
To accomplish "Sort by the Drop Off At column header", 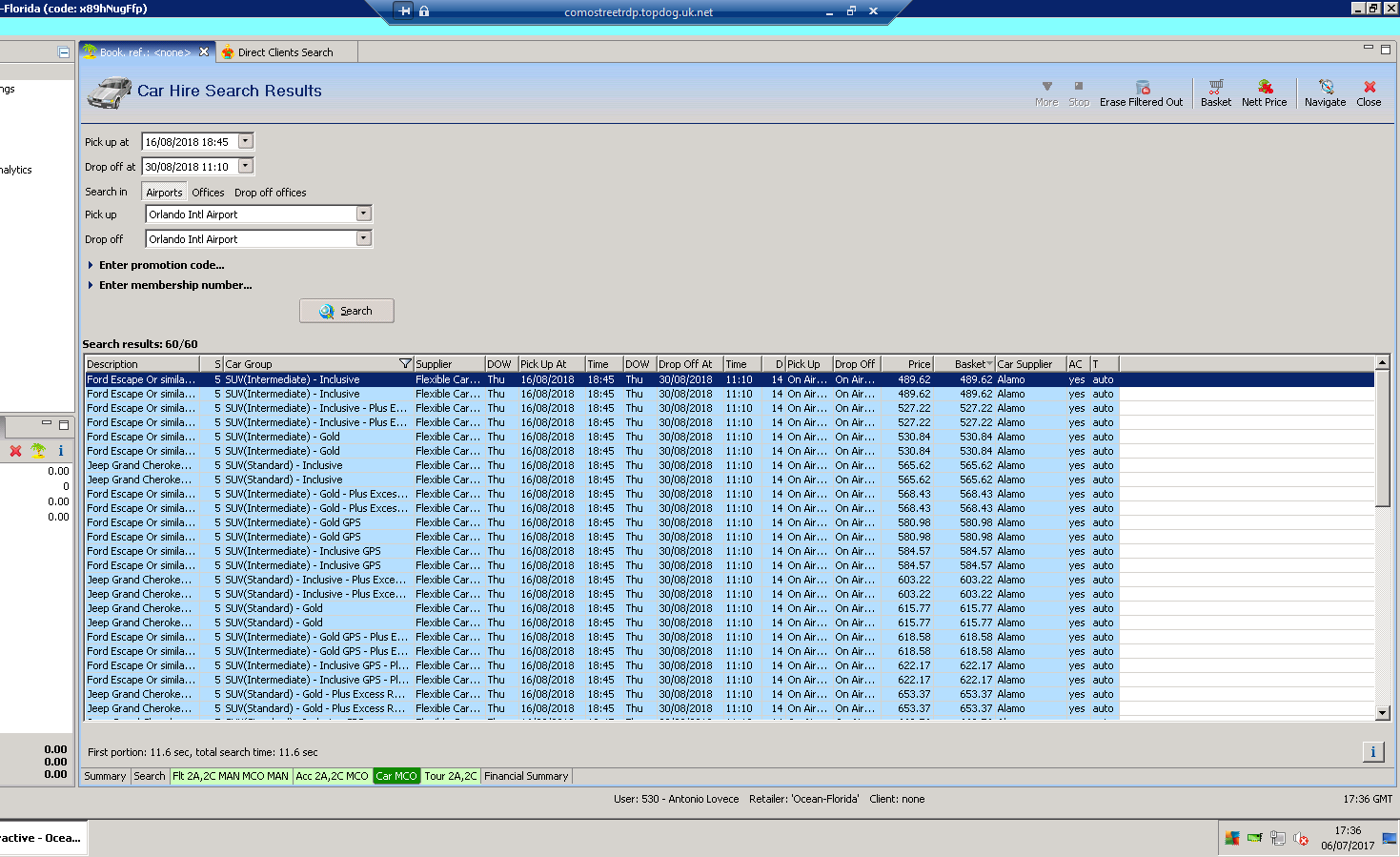I will click(x=689, y=364).
